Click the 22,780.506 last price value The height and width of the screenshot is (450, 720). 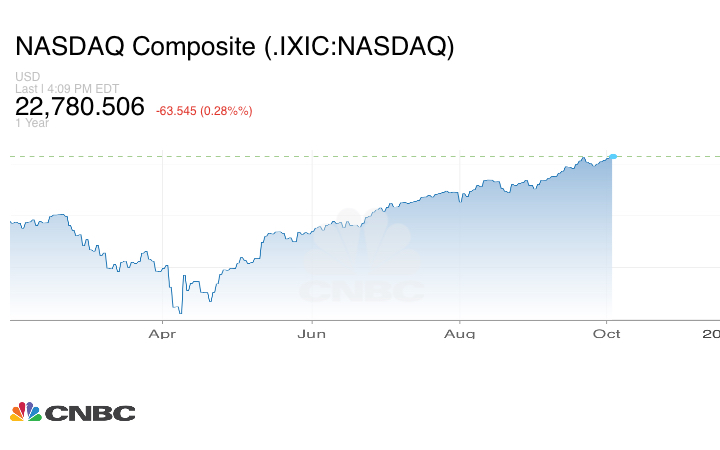[x=80, y=107]
